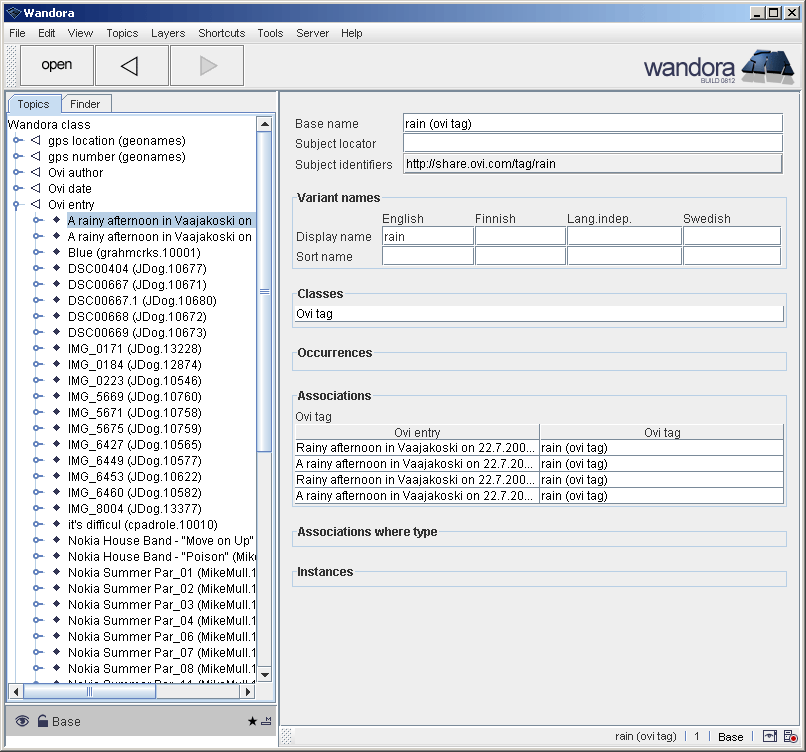Click the back navigation arrow button
806x752 pixels.
pyautogui.click(x=131, y=64)
